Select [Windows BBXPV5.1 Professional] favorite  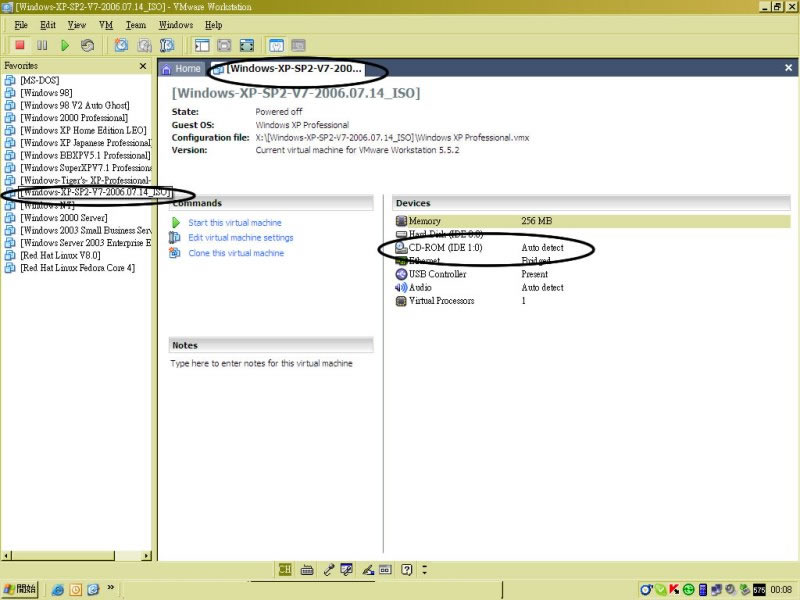[x=85, y=155]
